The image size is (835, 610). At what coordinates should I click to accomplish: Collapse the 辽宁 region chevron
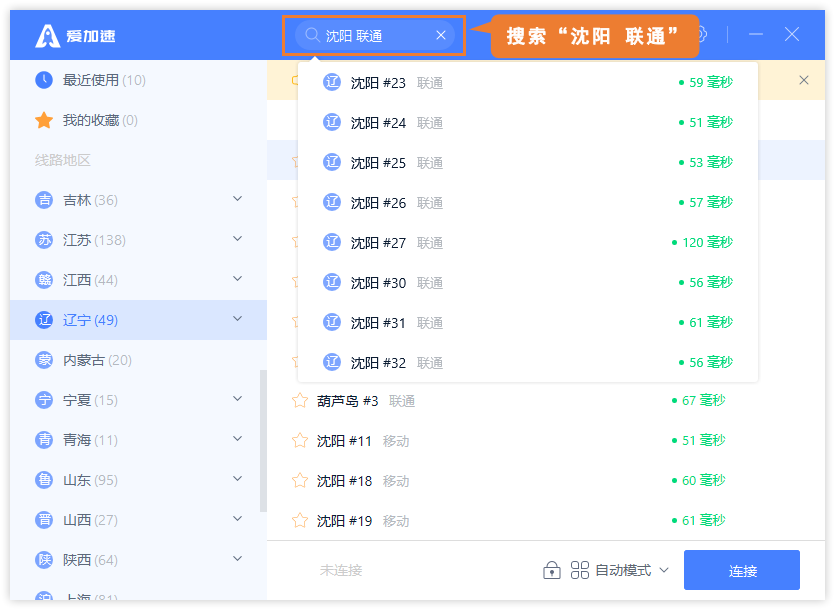coord(238,319)
